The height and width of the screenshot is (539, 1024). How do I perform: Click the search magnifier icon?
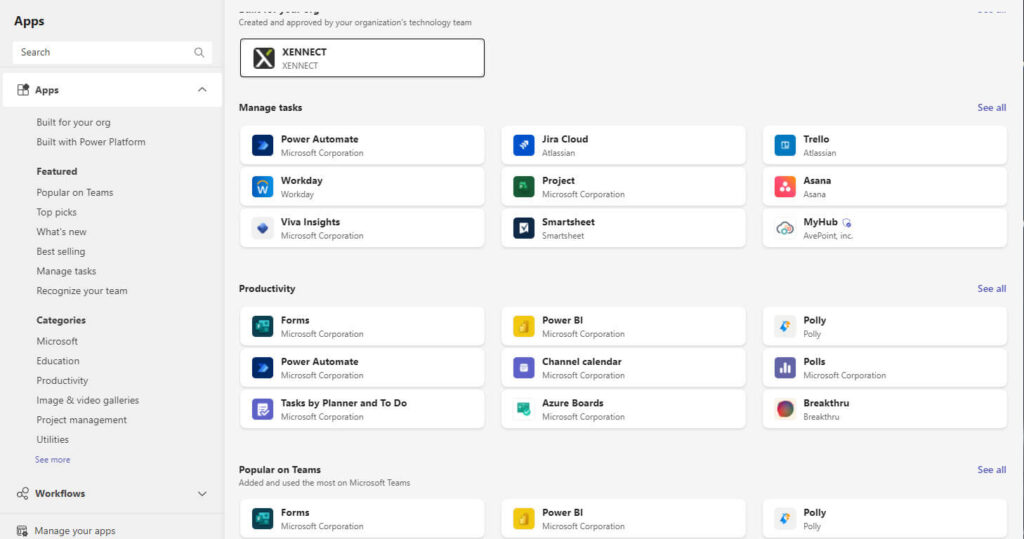[199, 52]
